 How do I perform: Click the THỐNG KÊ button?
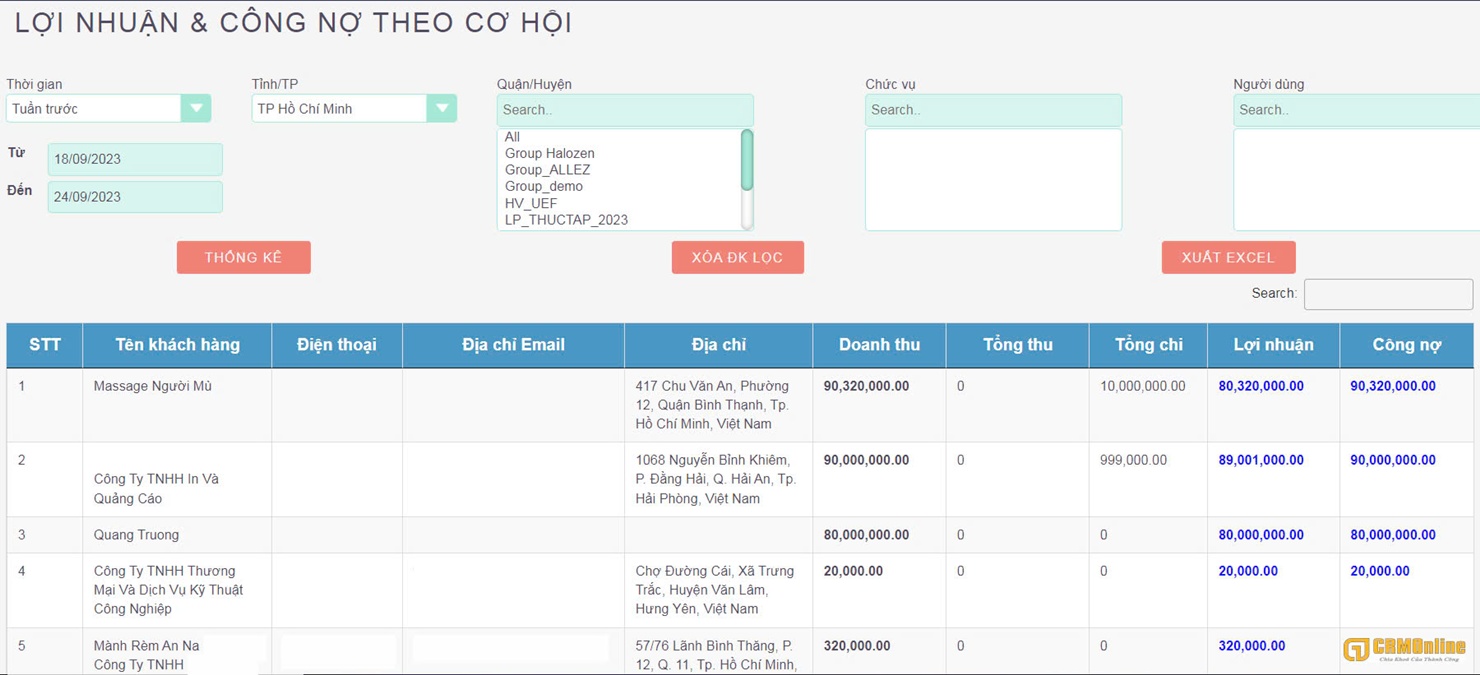(x=243, y=257)
